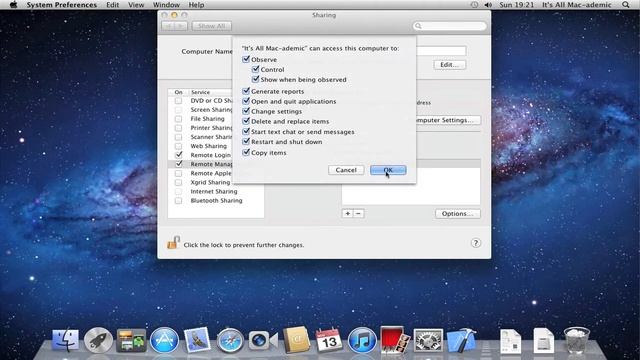This screenshot has height=360, width=640.
Task: Select the Internet Sharing service row
Action: tap(216, 191)
